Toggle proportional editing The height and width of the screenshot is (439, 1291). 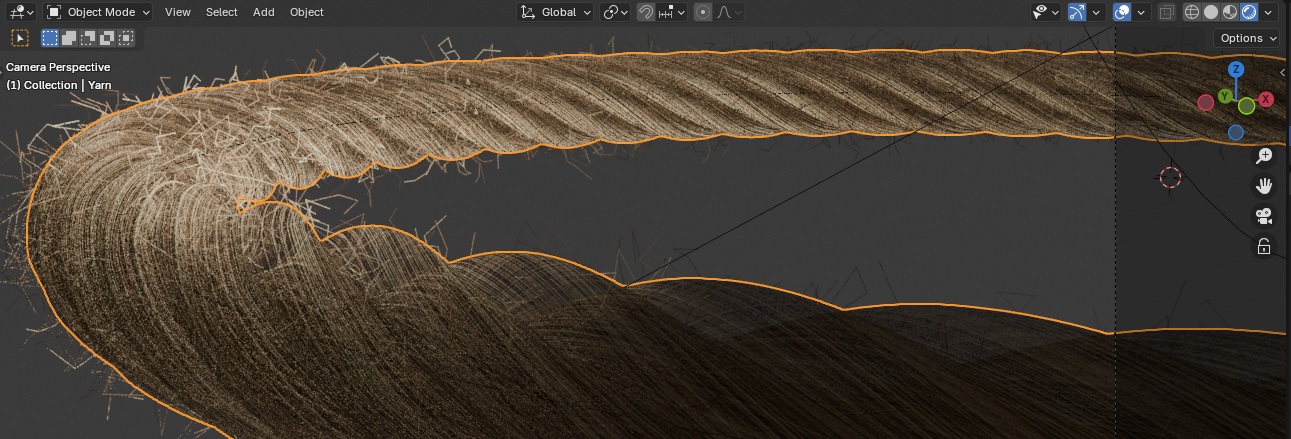pos(703,12)
